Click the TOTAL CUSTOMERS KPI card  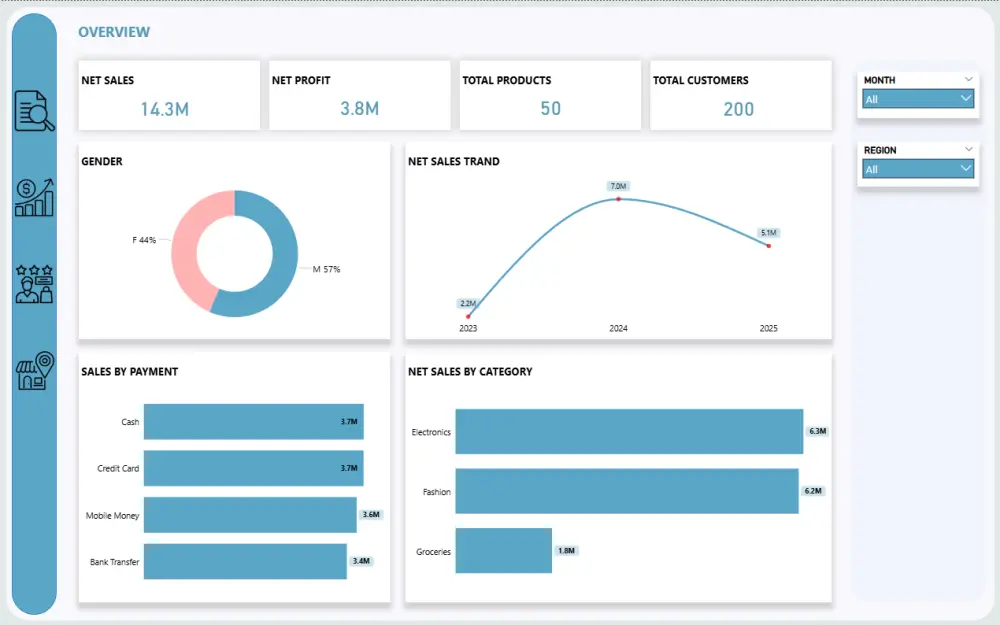pyautogui.click(x=741, y=95)
